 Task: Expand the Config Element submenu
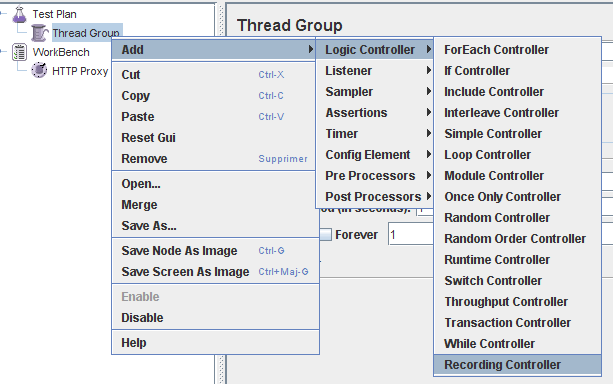pyautogui.click(x=374, y=155)
